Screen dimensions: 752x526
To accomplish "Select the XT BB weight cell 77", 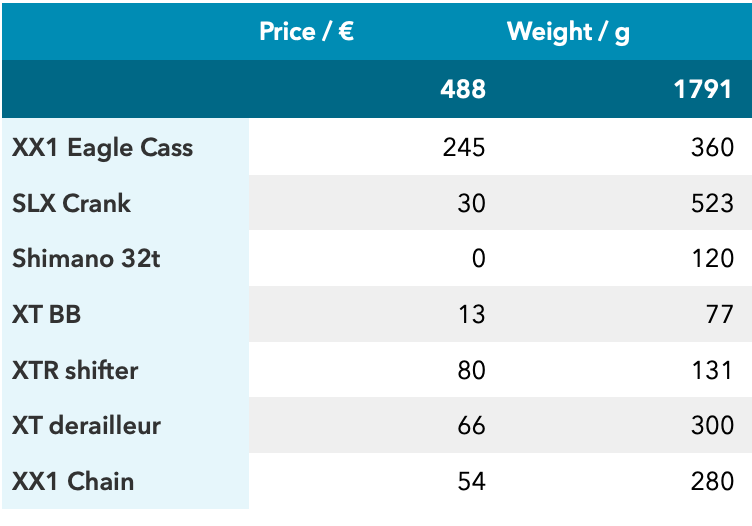I will coord(720,315).
